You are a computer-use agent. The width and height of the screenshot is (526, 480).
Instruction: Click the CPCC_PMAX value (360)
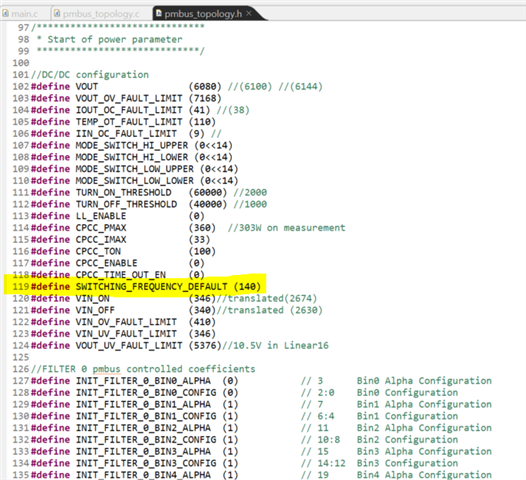point(202,228)
